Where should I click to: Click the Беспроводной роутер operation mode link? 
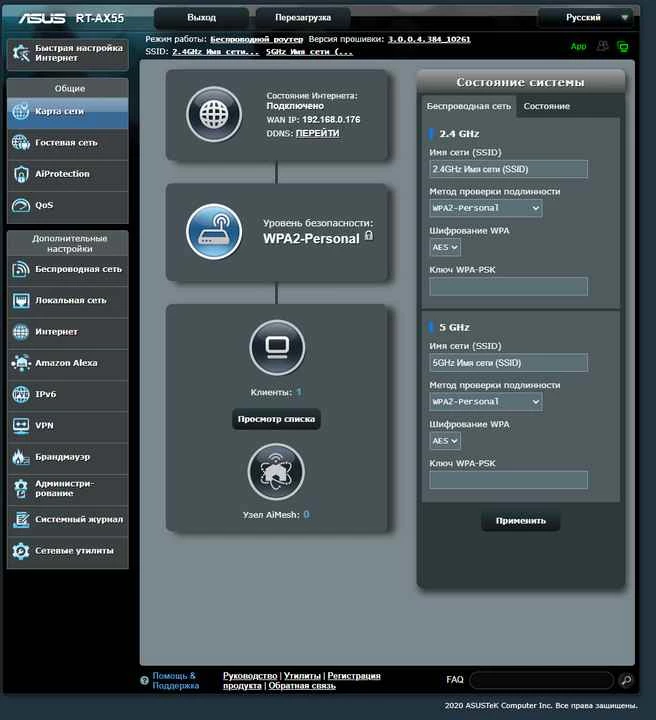257,39
